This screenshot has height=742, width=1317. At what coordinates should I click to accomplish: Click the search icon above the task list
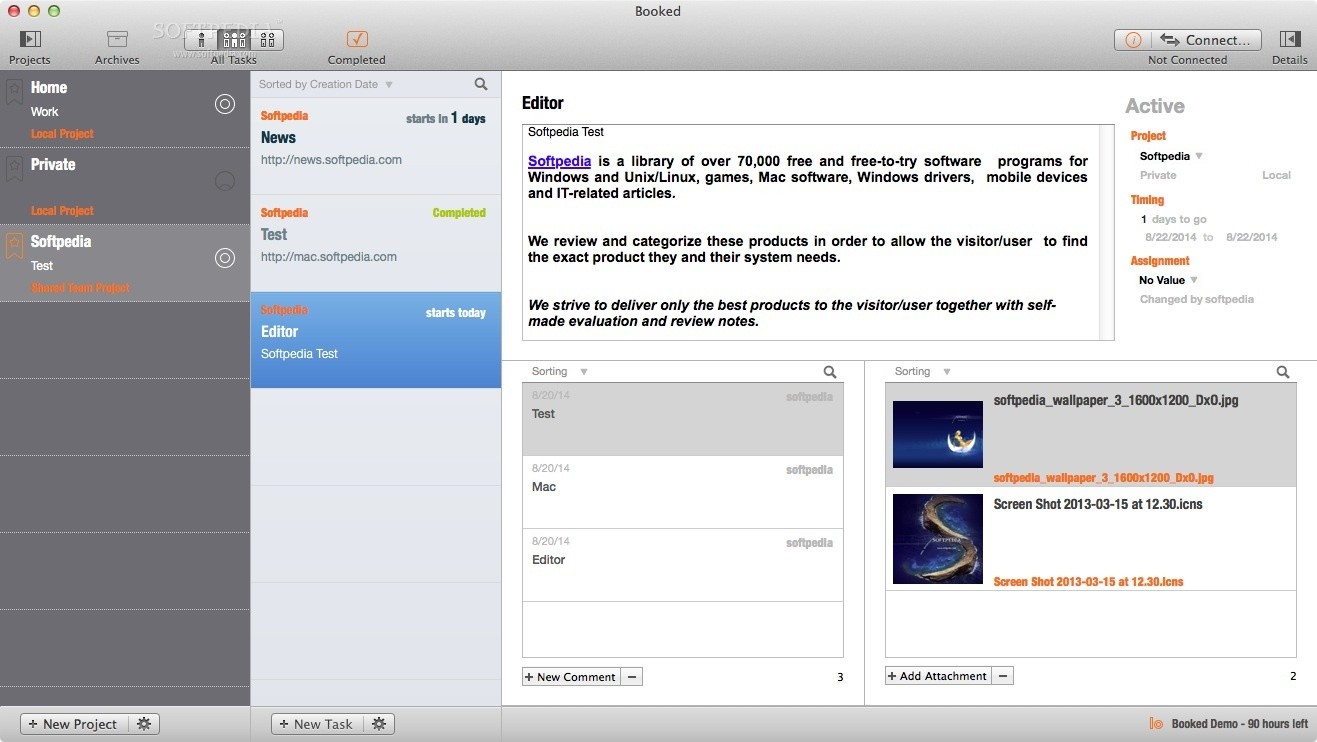pos(481,84)
